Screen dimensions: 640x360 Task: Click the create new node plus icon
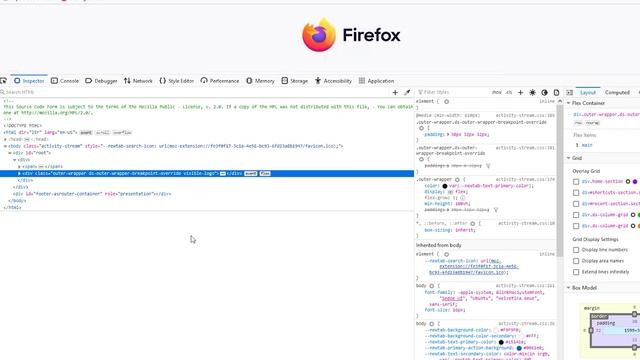[395, 93]
